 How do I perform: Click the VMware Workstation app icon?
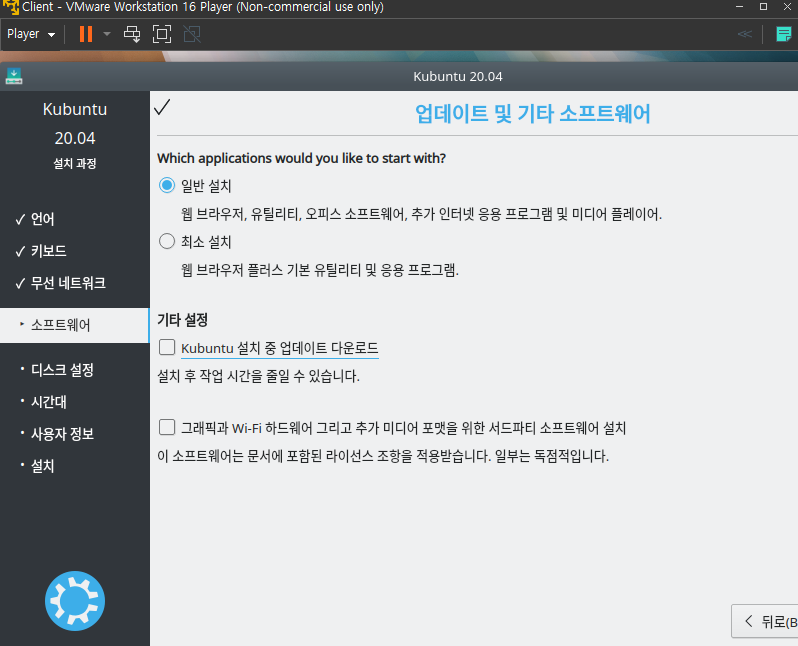tap(10, 7)
